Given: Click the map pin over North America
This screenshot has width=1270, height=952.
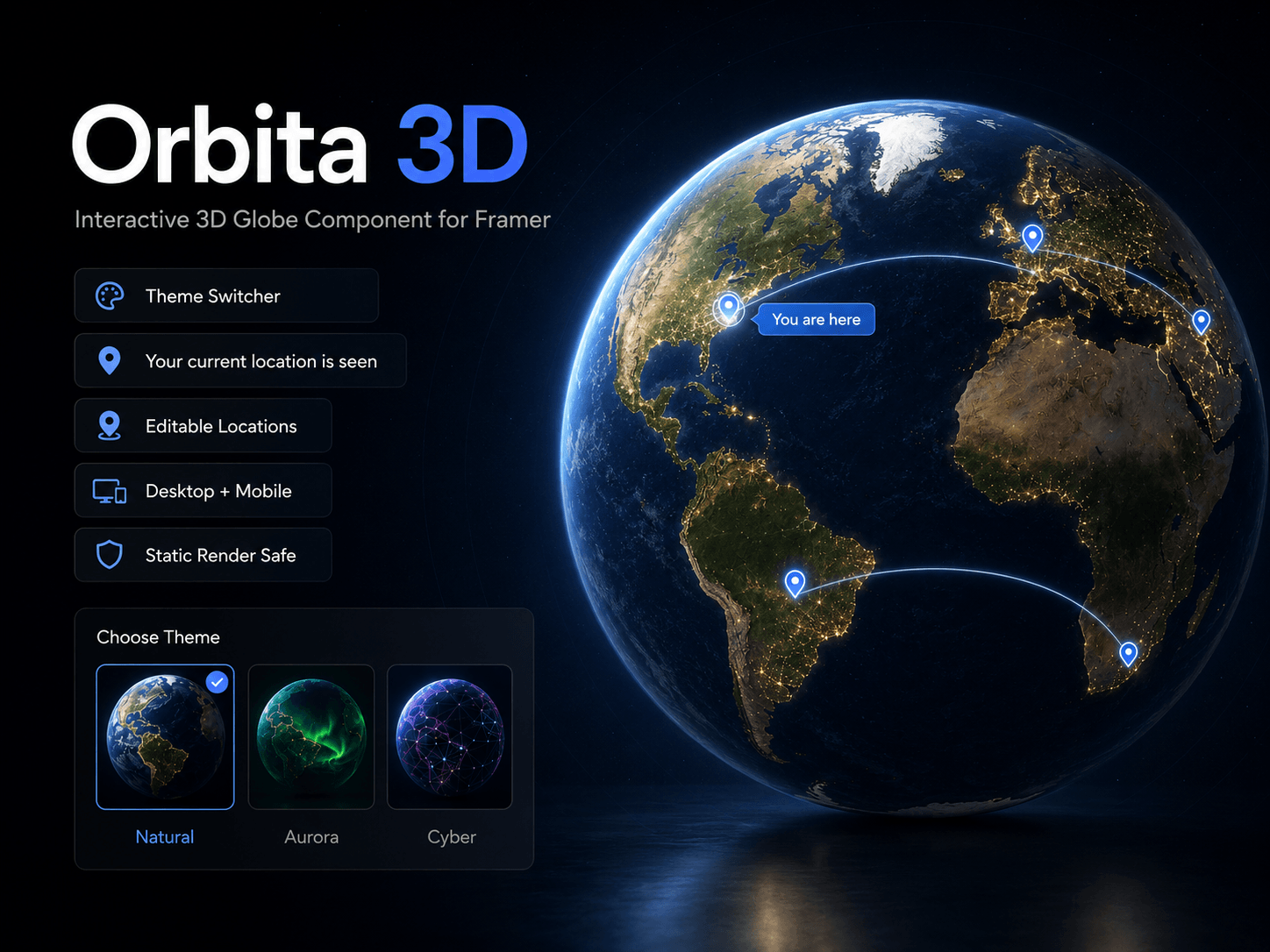Looking at the screenshot, I should coord(728,309).
